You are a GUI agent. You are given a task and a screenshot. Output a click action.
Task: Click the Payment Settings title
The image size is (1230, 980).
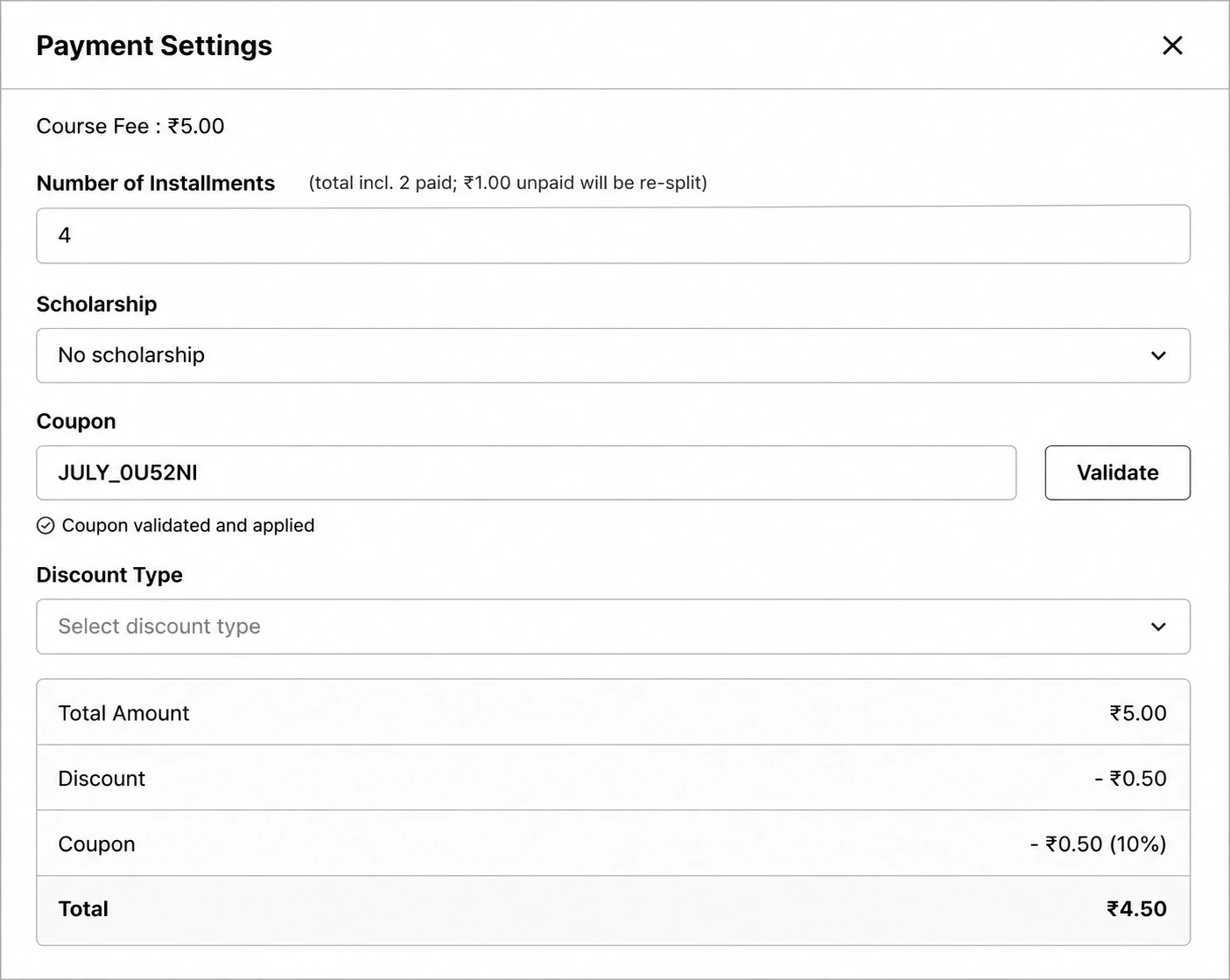(x=154, y=45)
